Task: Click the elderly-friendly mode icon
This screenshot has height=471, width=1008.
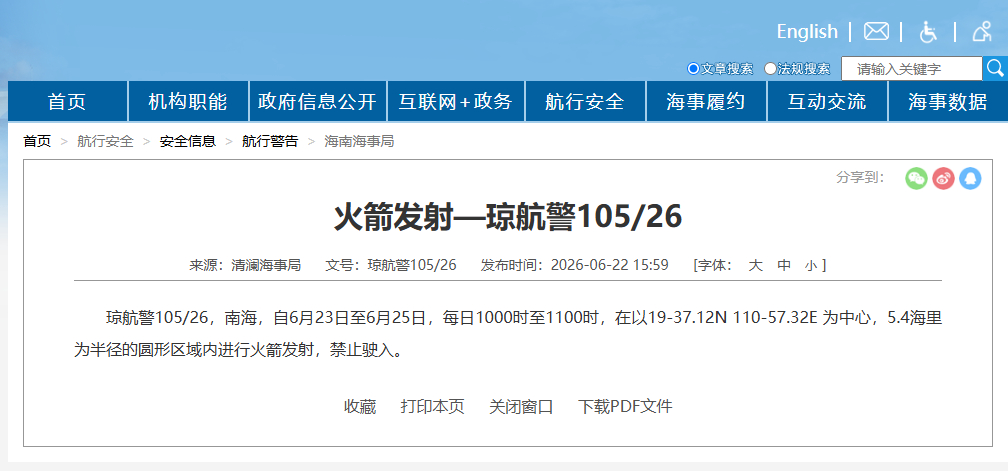Action: 982,31
